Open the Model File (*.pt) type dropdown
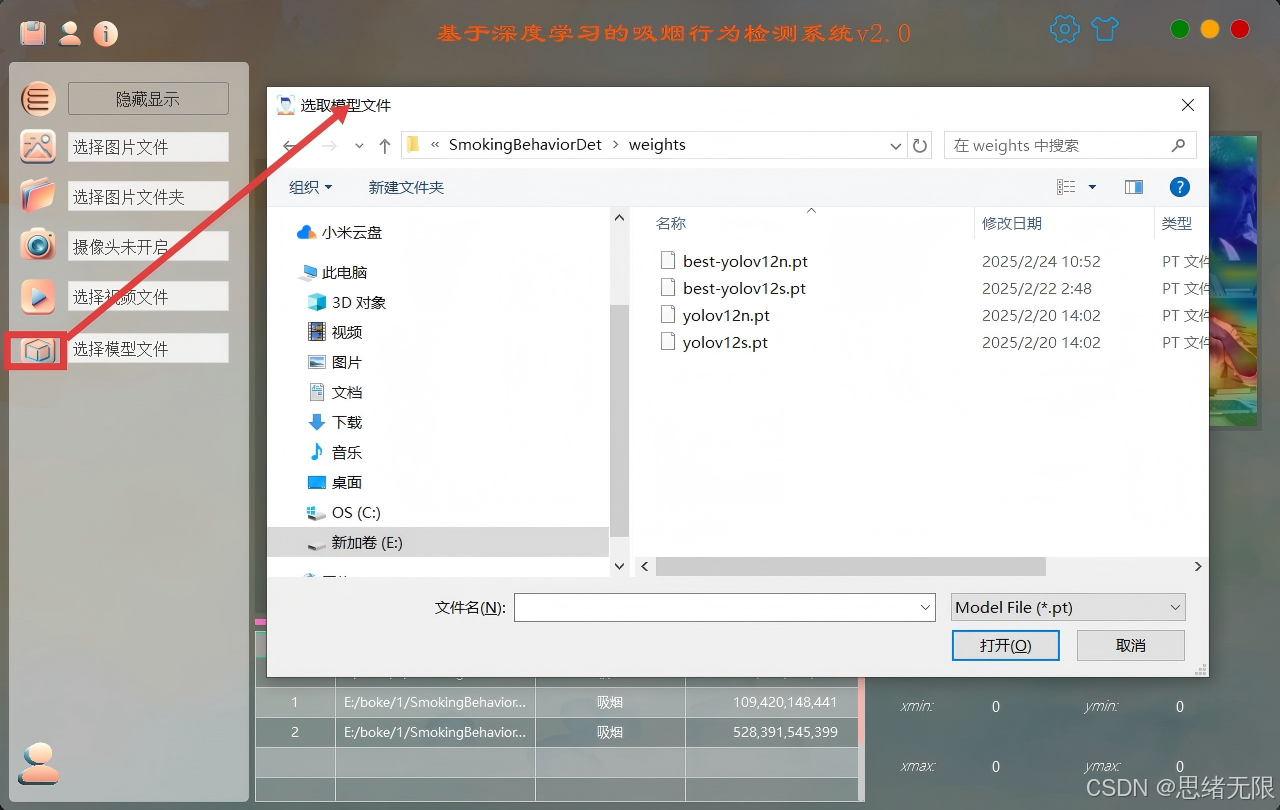 tap(1068, 607)
